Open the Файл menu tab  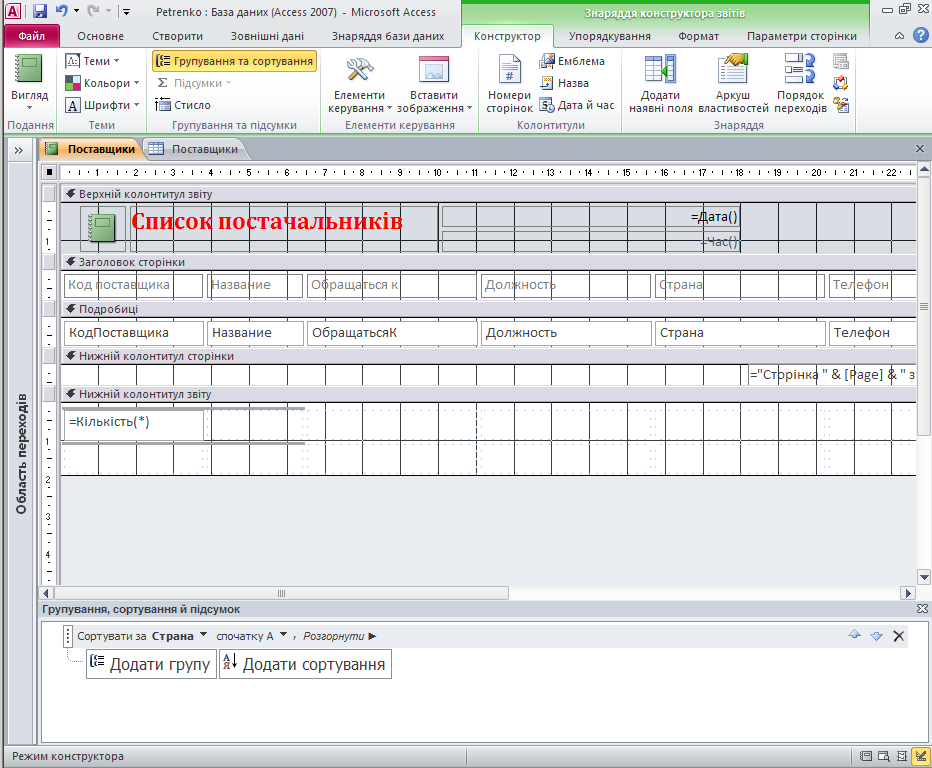tap(31, 36)
